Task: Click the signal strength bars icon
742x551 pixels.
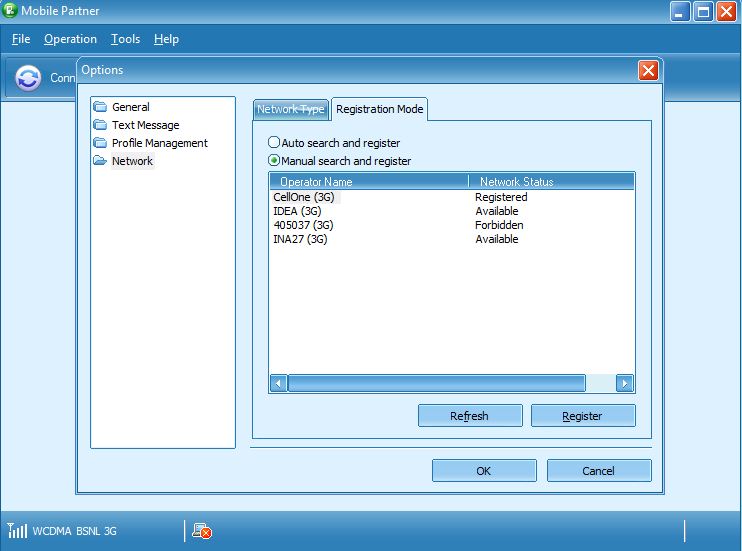Action: [x=17, y=530]
